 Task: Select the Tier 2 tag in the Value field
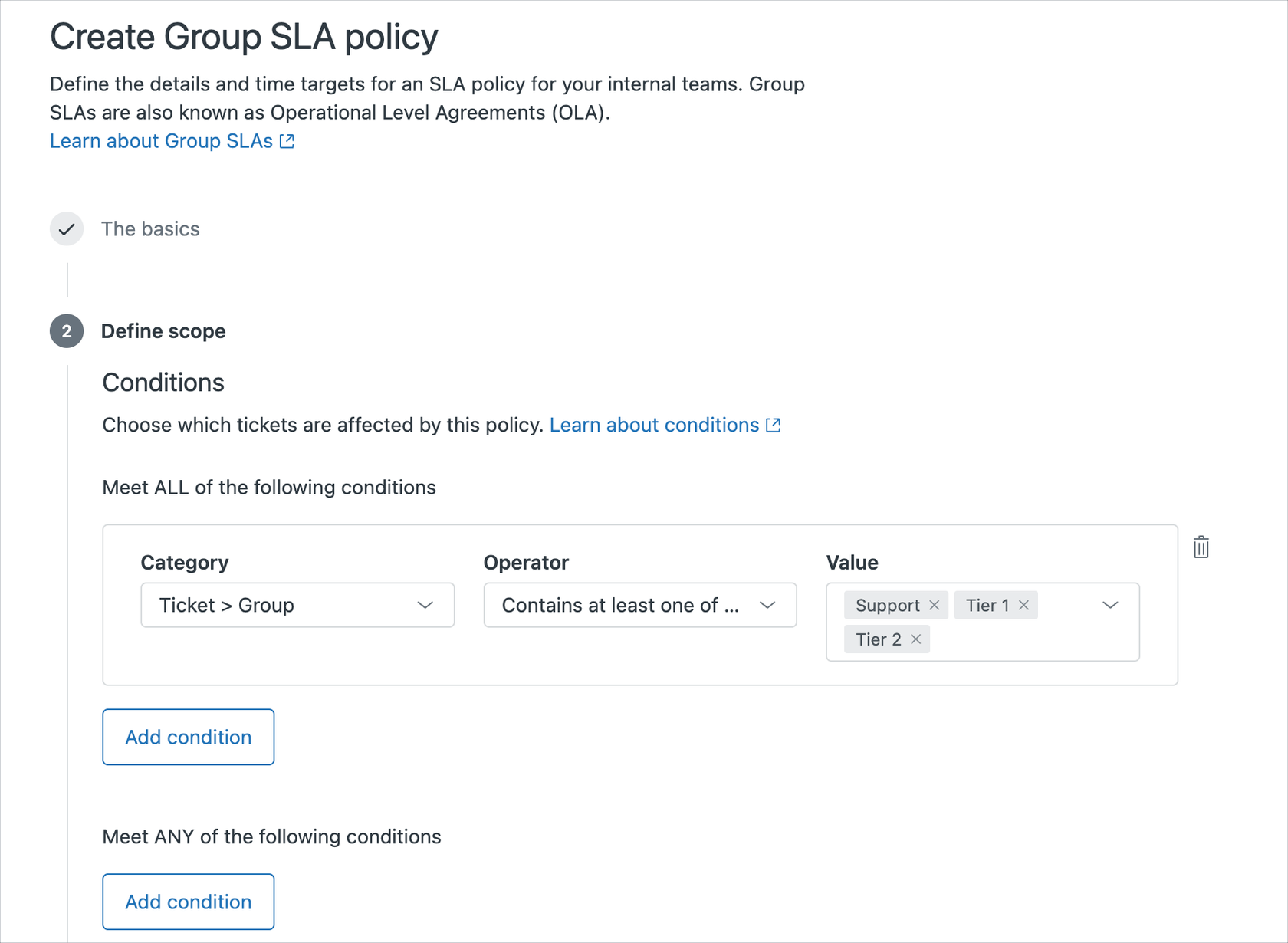(877, 639)
